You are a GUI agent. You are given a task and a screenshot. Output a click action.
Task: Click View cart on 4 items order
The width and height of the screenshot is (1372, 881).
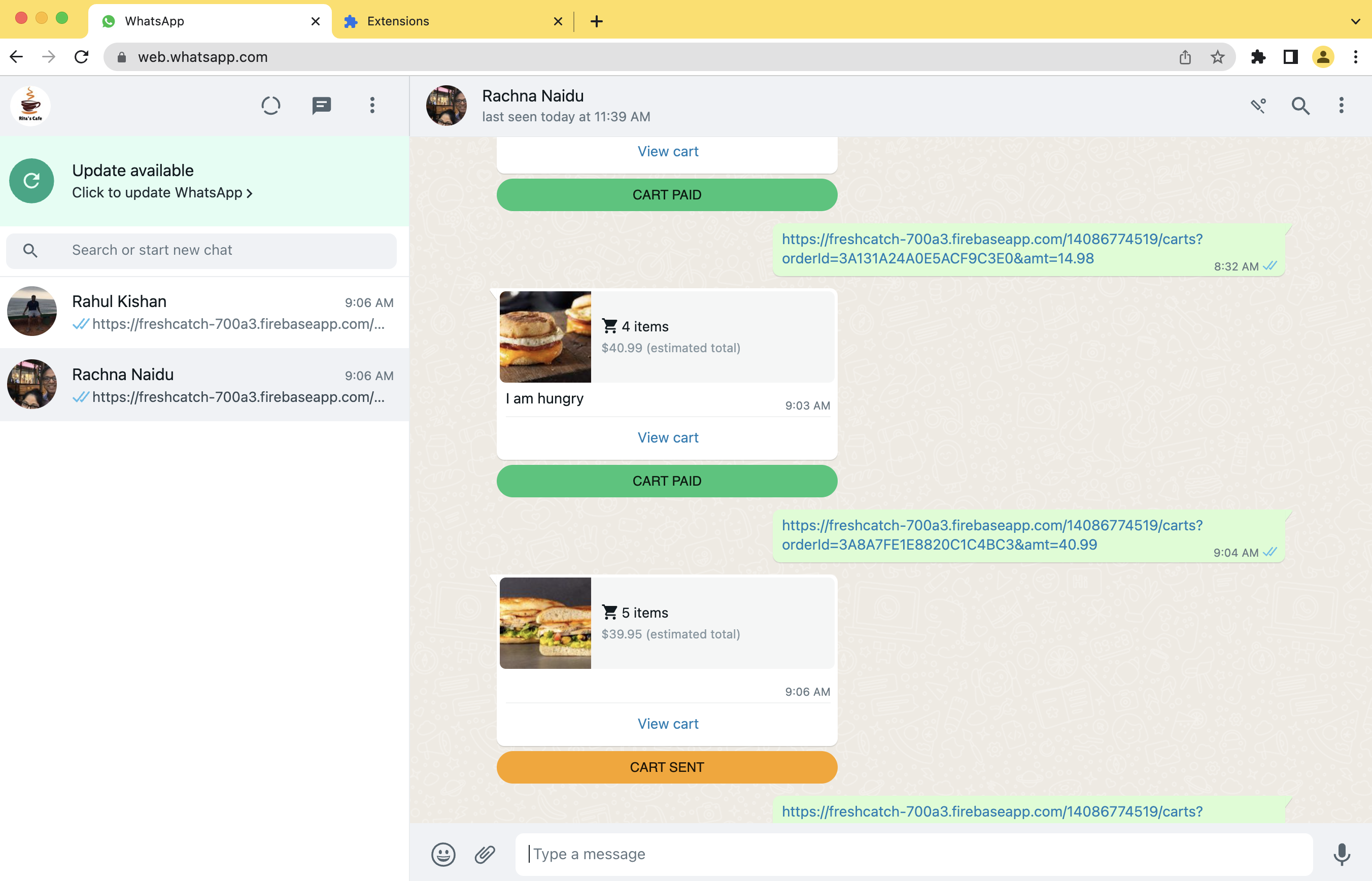[667, 437]
